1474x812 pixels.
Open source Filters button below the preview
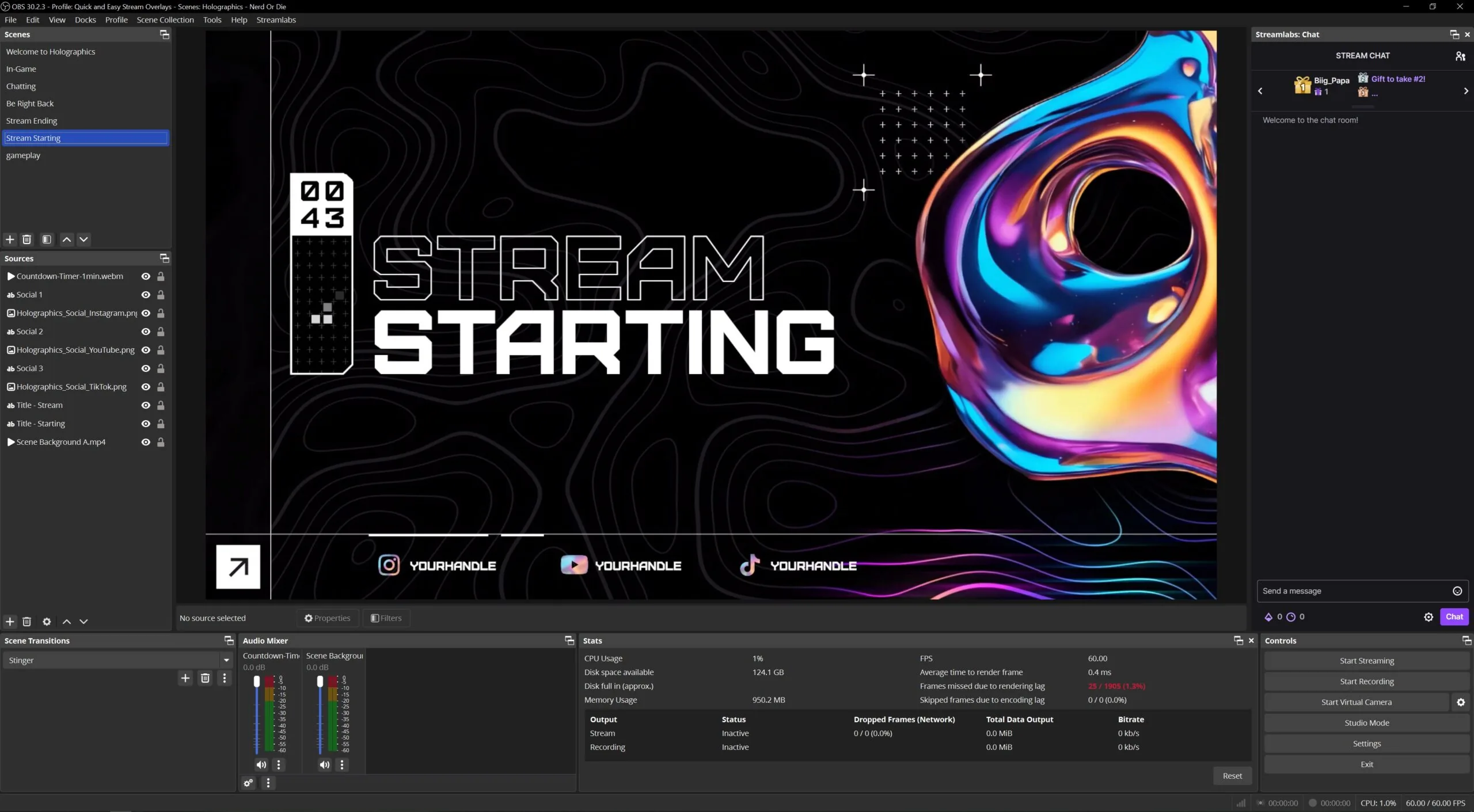[x=386, y=618]
